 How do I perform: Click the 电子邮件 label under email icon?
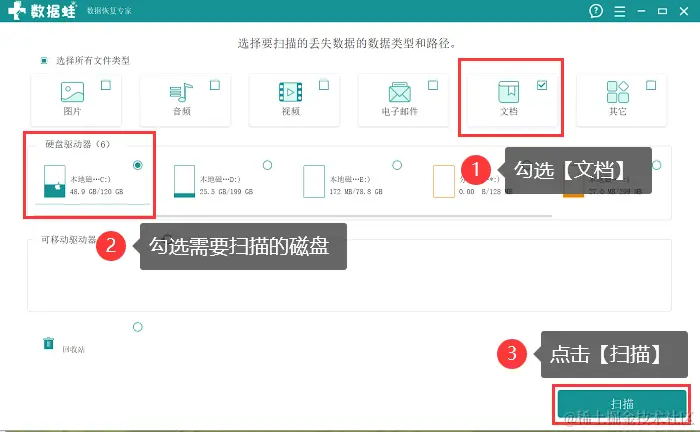coord(400,111)
